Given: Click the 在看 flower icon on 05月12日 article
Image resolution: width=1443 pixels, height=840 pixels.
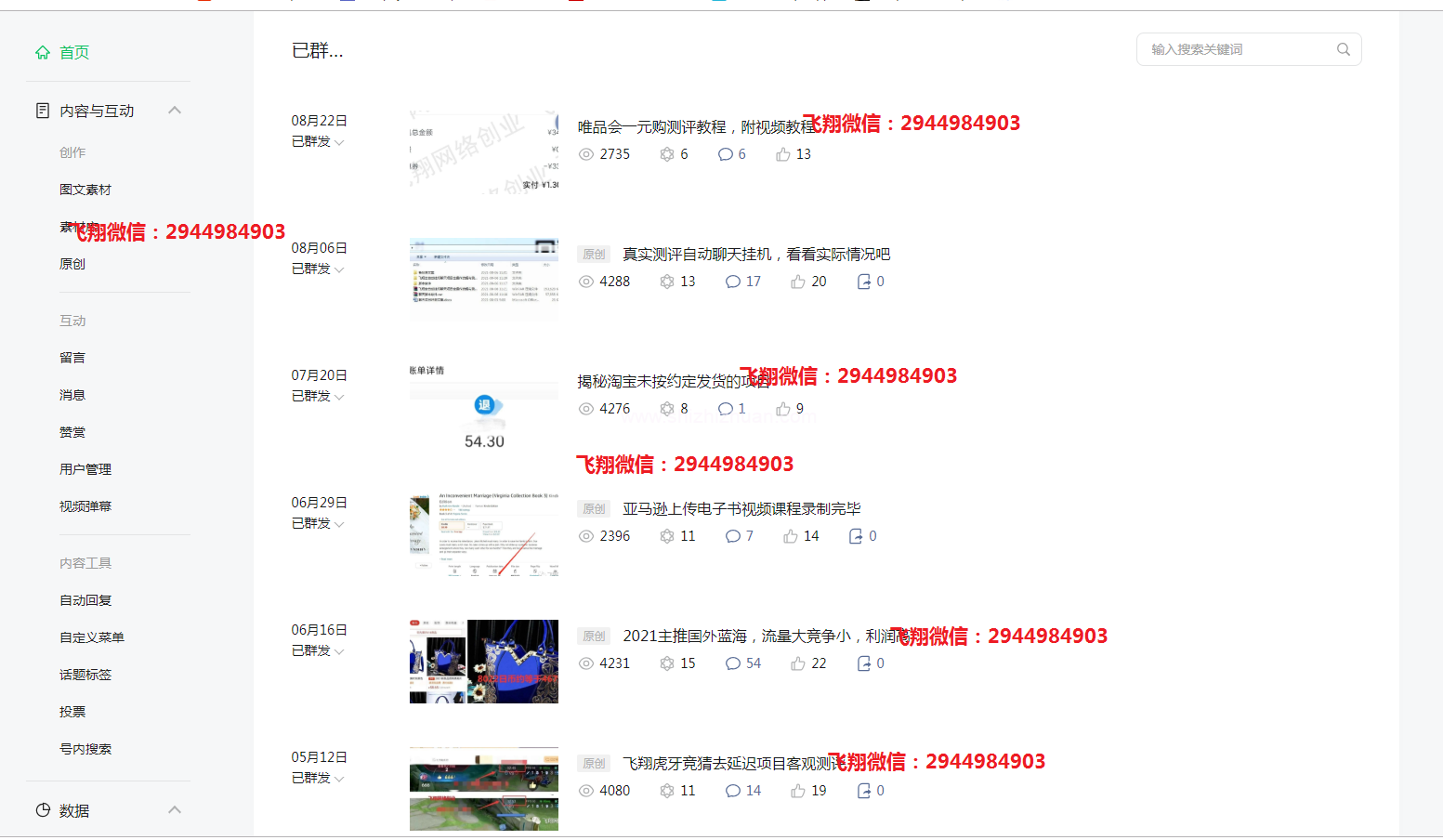Looking at the screenshot, I should click(x=667, y=791).
